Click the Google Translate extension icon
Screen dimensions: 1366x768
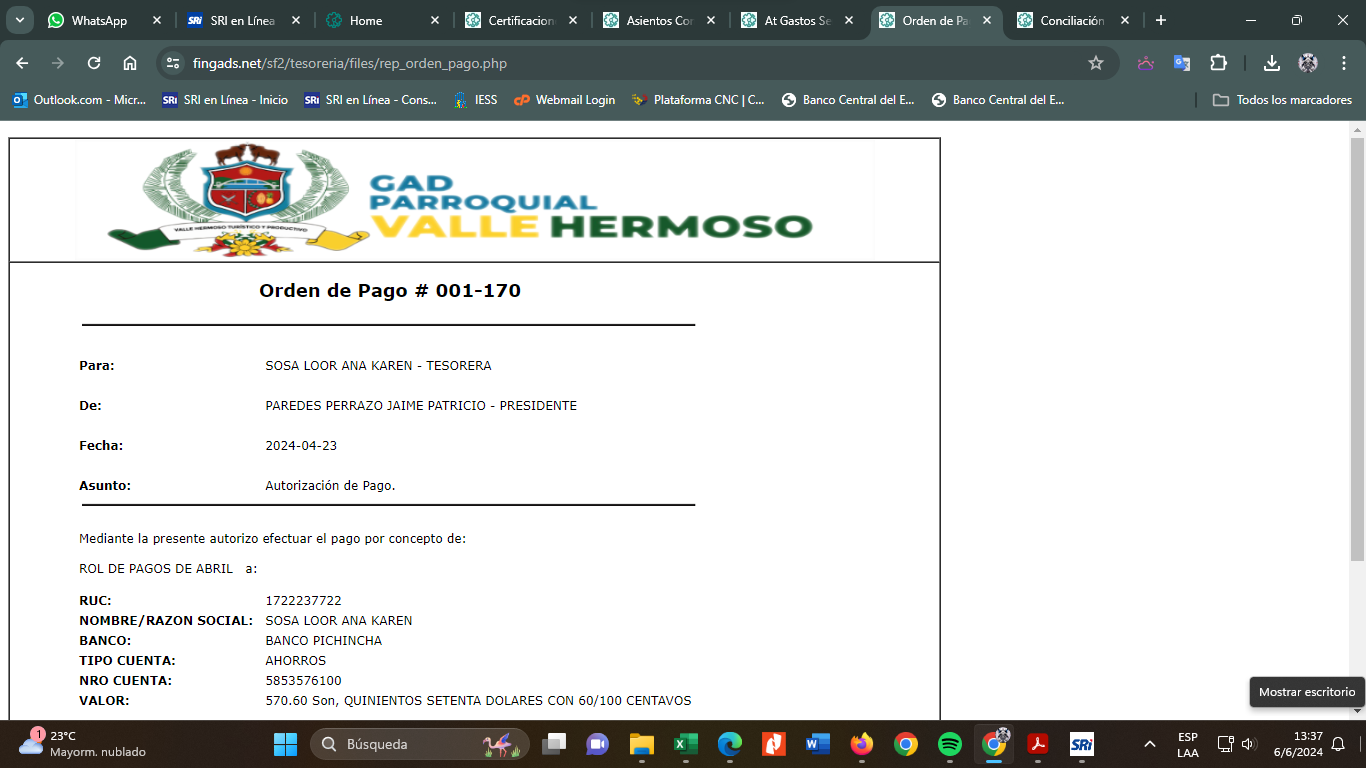point(1182,63)
